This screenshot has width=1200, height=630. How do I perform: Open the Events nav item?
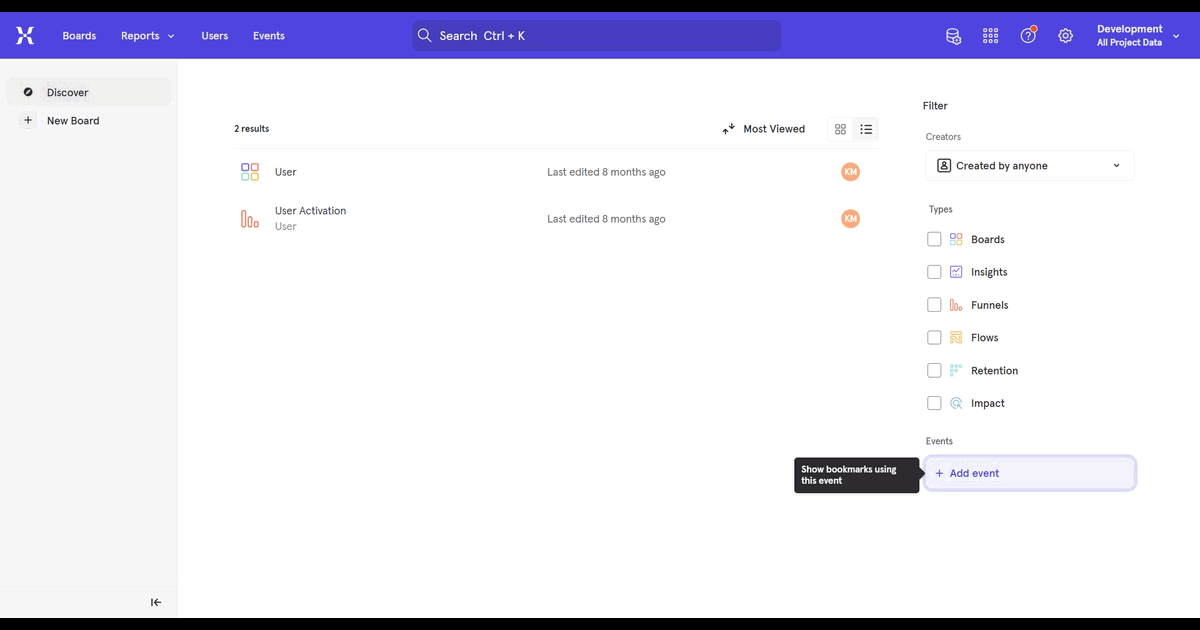click(268, 36)
